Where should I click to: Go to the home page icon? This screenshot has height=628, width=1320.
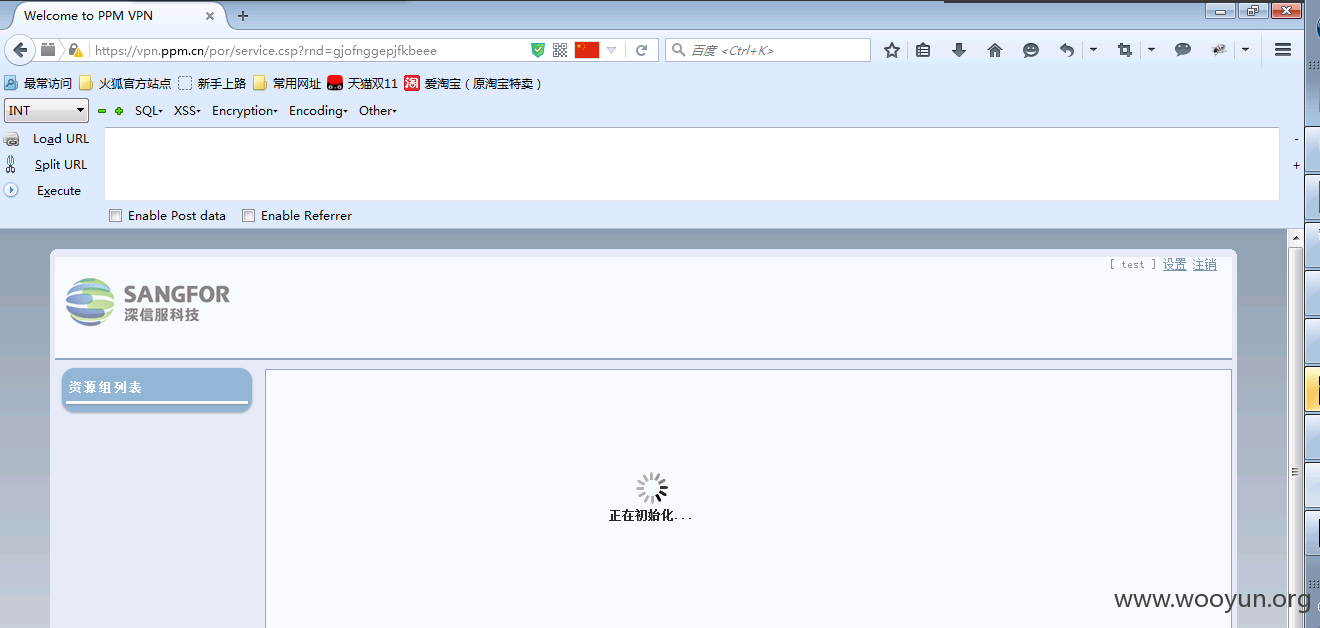point(995,50)
